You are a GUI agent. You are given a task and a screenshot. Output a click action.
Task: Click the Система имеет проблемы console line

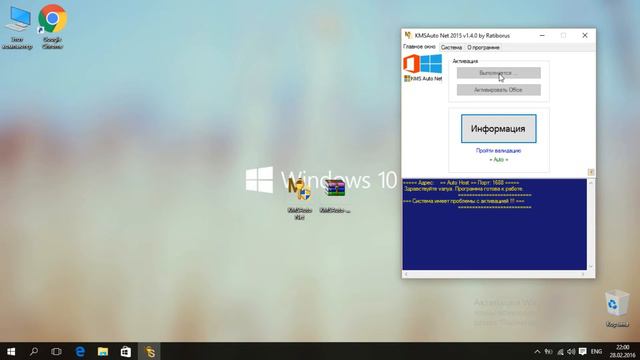pyautogui.click(x=464, y=201)
